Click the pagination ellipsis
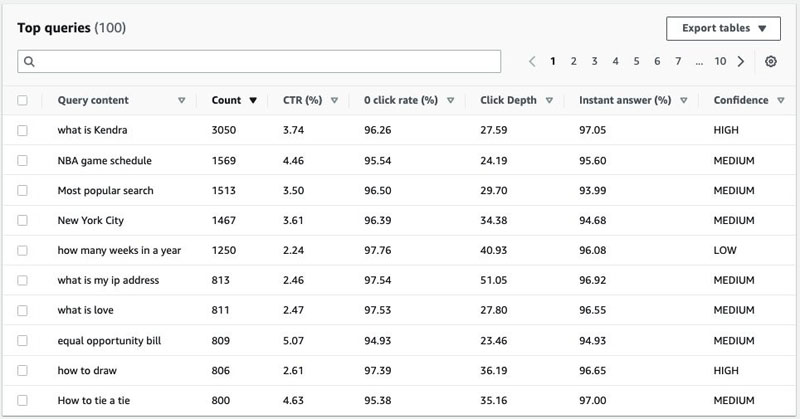The image size is (800, 419). (699, 62)
